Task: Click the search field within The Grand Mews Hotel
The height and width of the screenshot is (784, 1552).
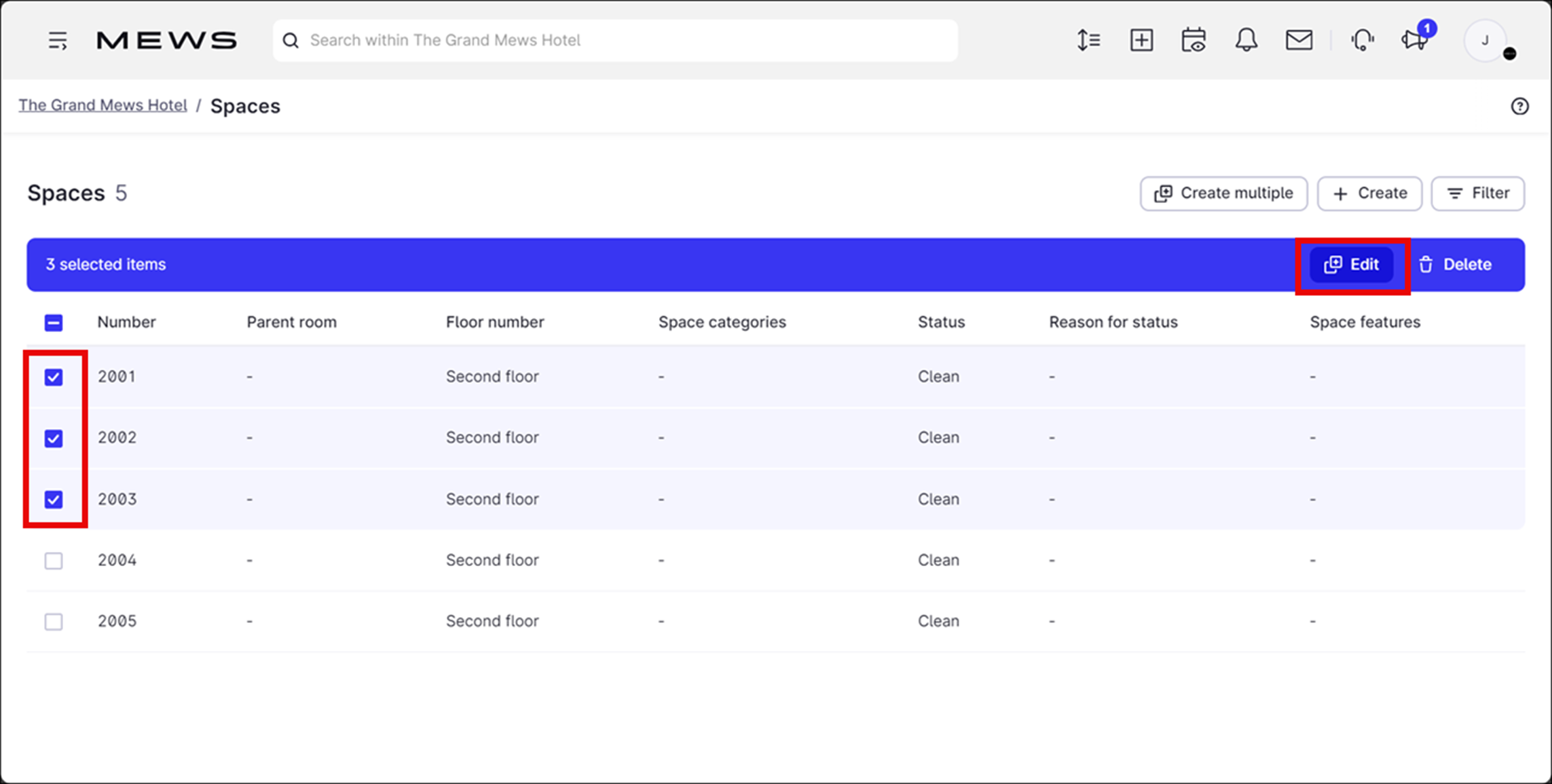Action: coord(611,40)
